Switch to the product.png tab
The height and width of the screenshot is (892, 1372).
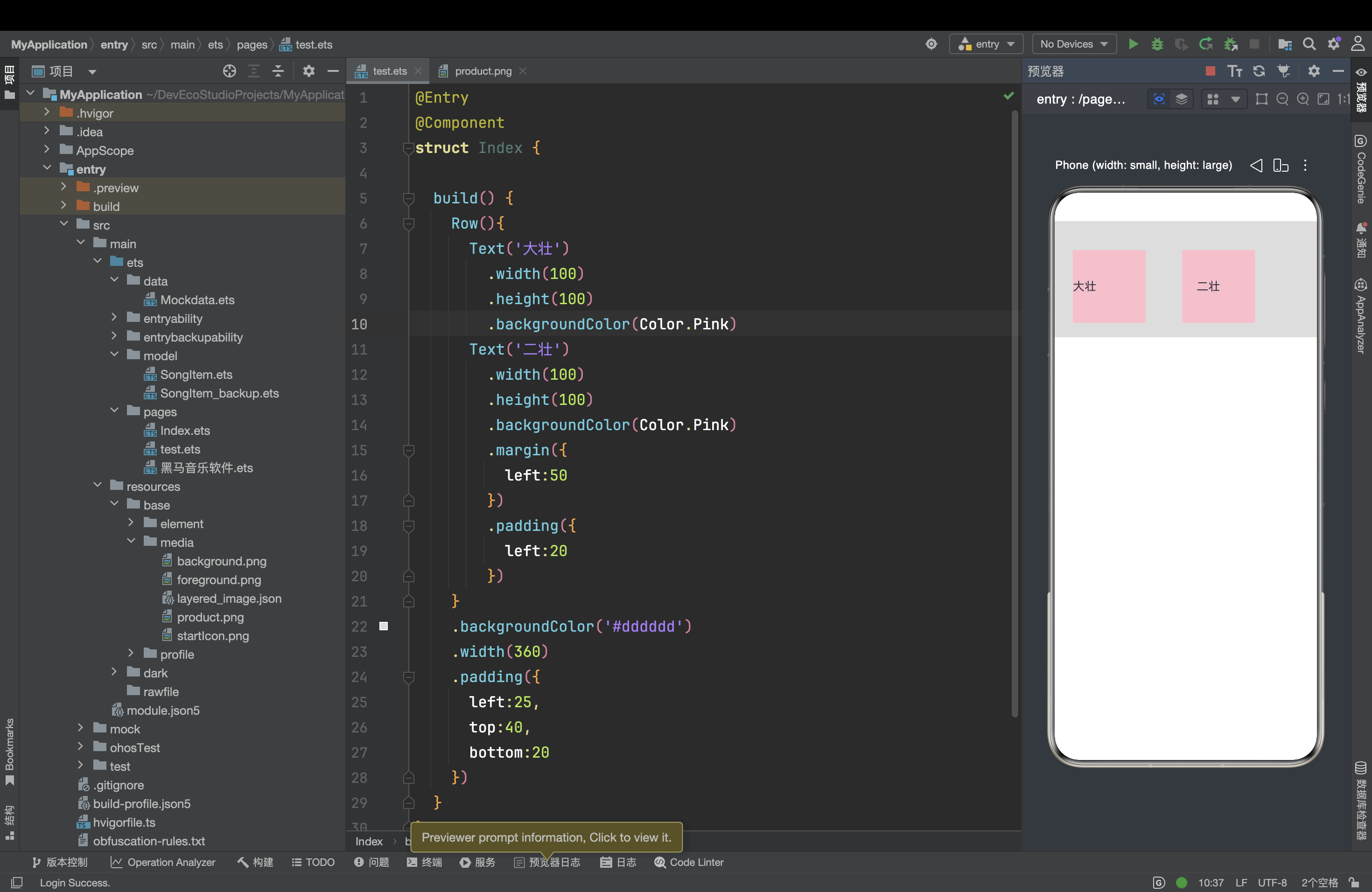tap(483, 71)
